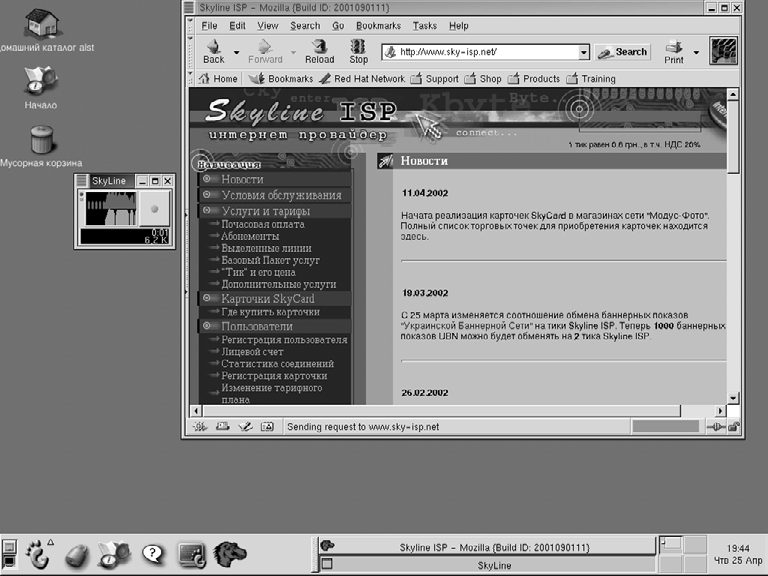Viewport: 768px width, 576px height.
Task: Go back using the Back arrow
Action: pyautogui.click(x=214, y=51)
